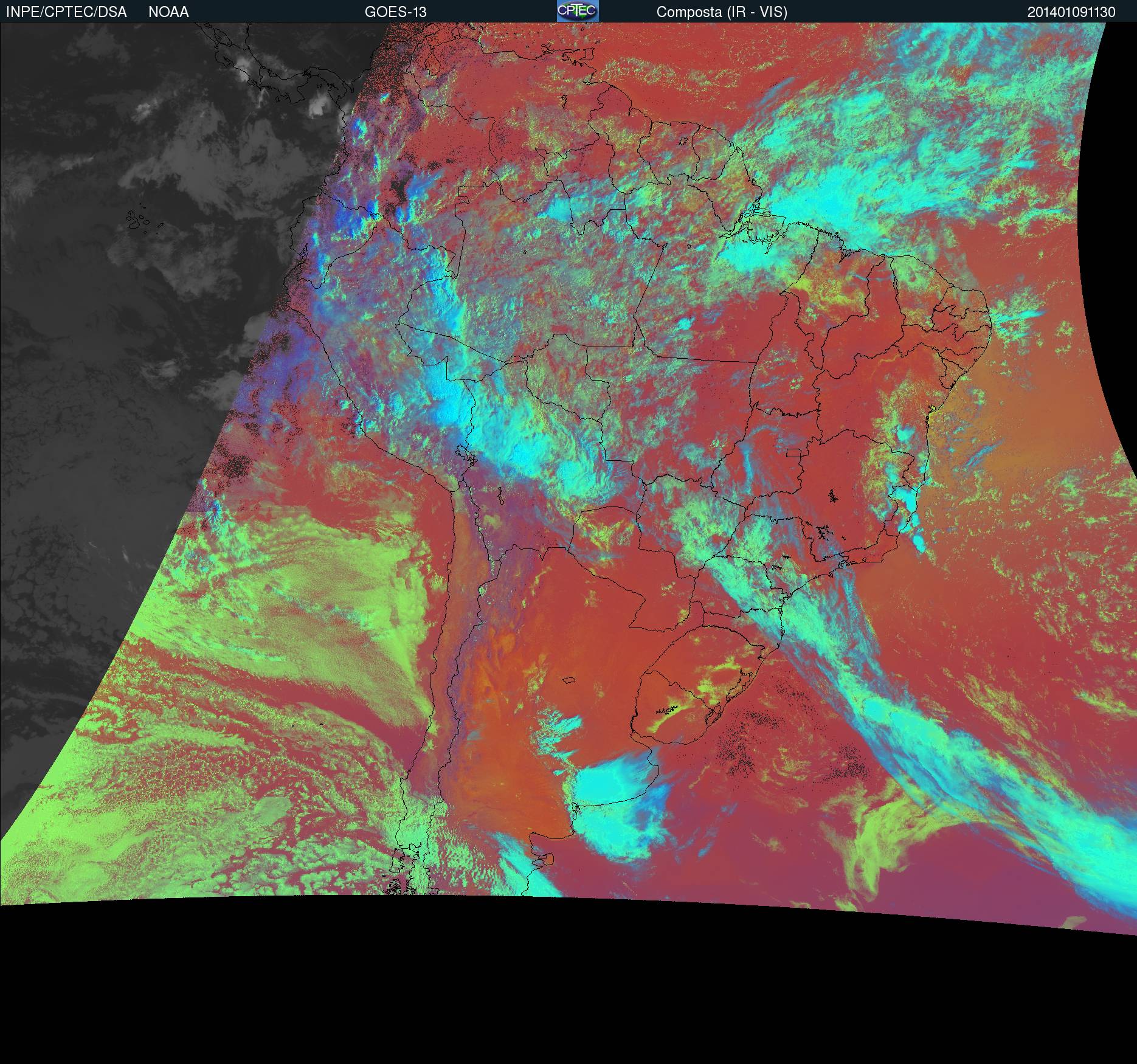Click the 201401091130 timestamp
1137x1064 pixels.
coord(1071,12)
